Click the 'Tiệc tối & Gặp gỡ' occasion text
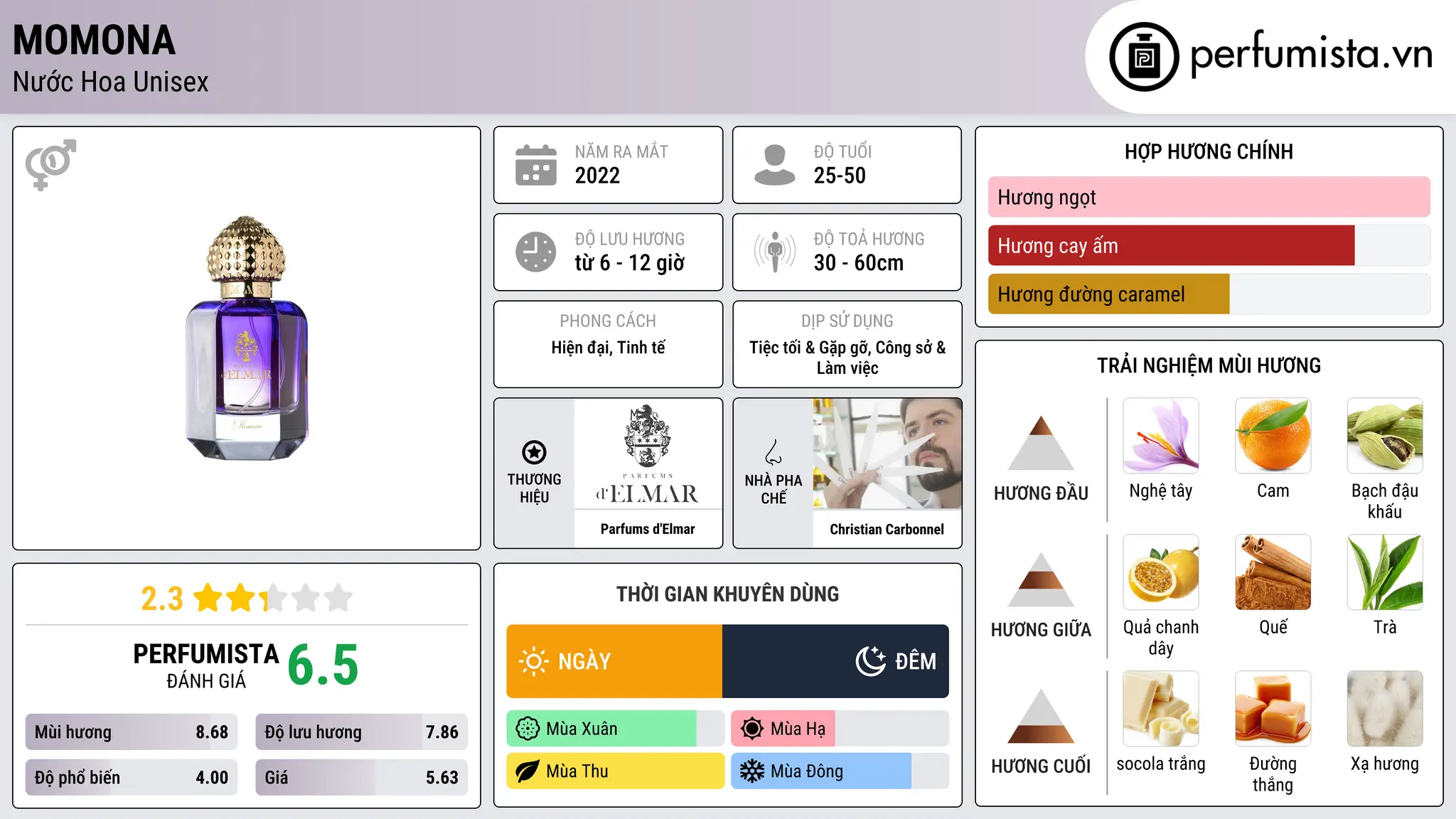 (x=809, y=348)
